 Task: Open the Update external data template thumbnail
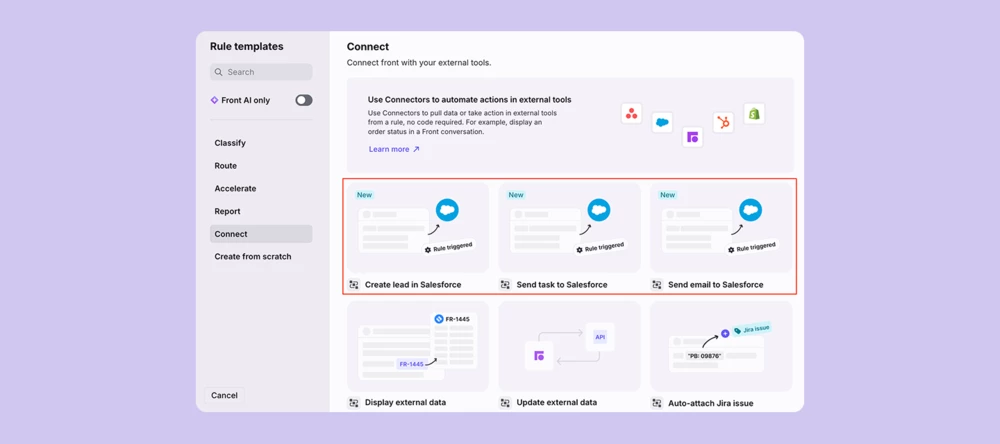[570, 346]
